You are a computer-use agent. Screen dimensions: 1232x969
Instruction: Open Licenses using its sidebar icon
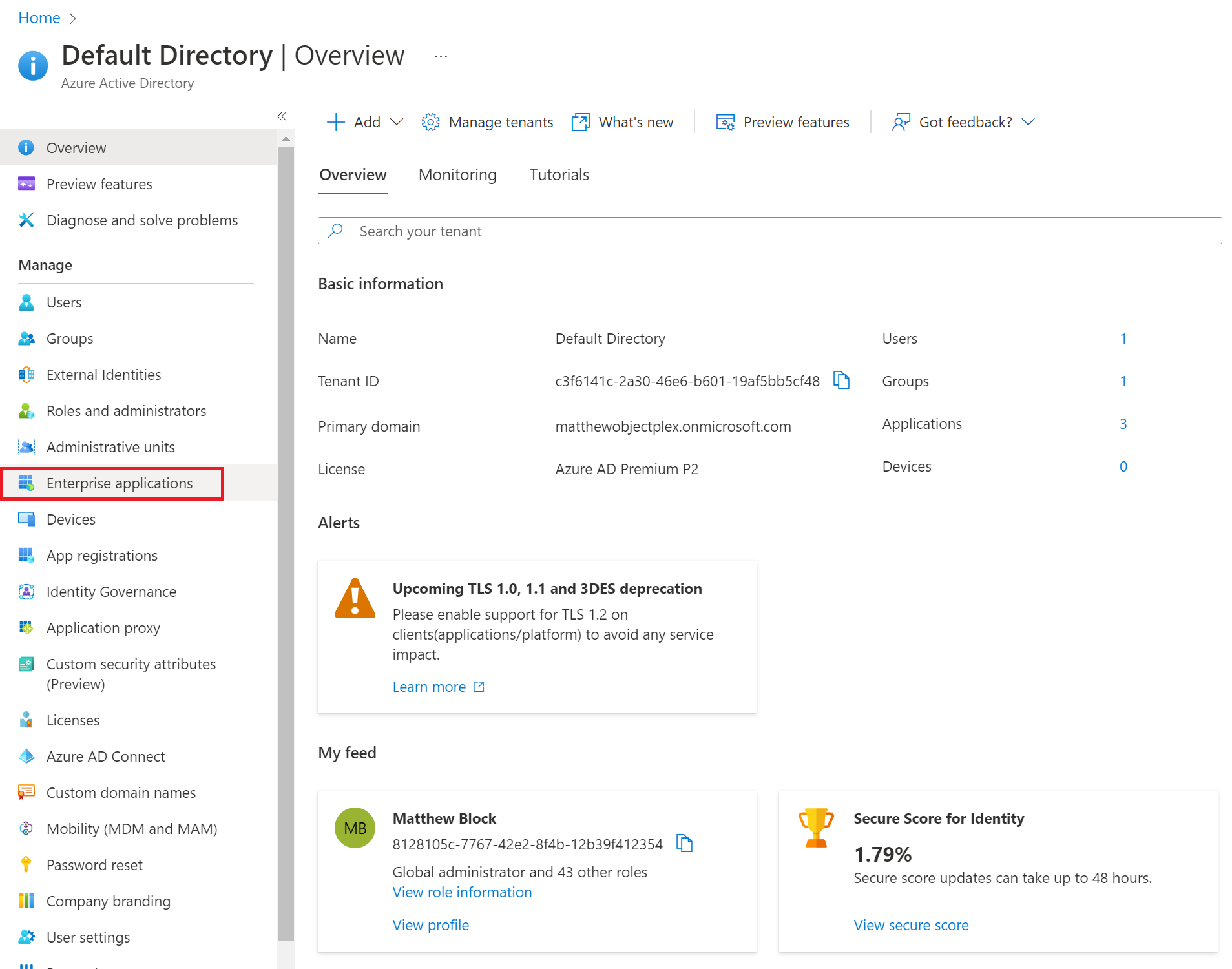point(26,720)
